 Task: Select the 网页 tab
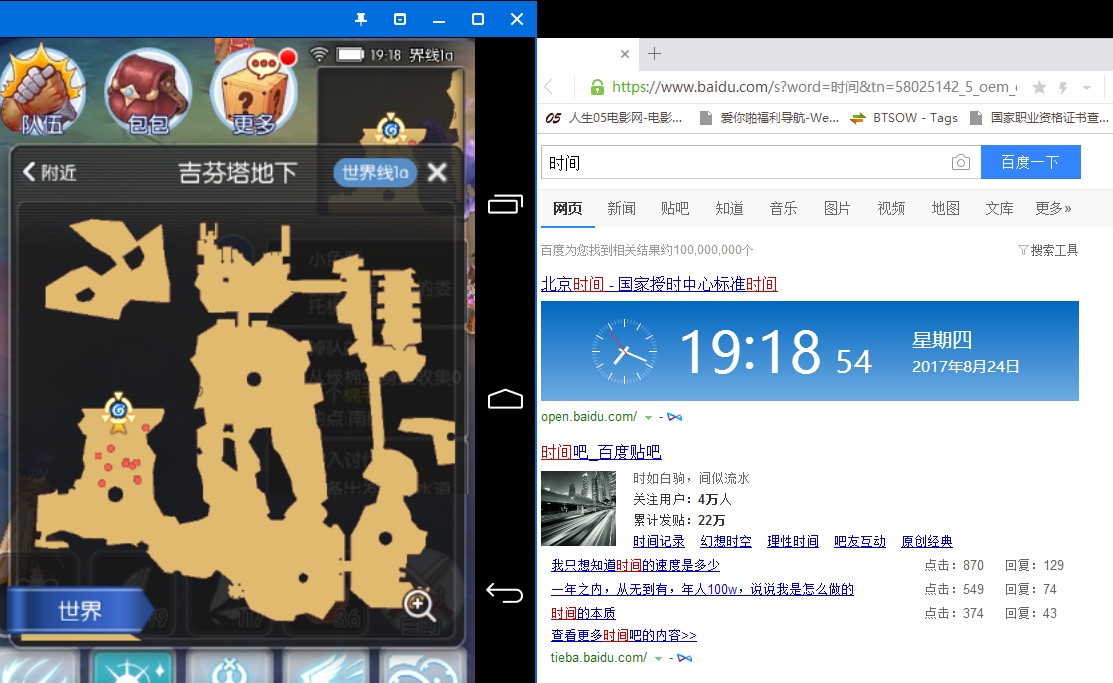tap(567, 208)
